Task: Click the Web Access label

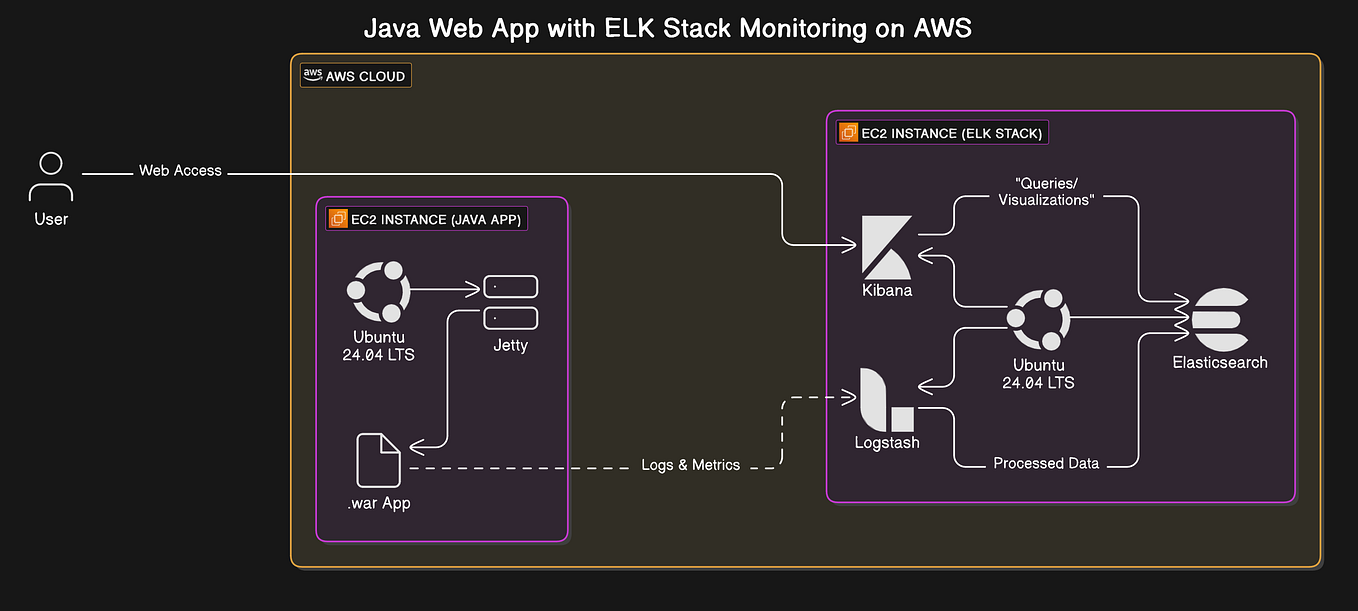Action: [x=180, y=170]
